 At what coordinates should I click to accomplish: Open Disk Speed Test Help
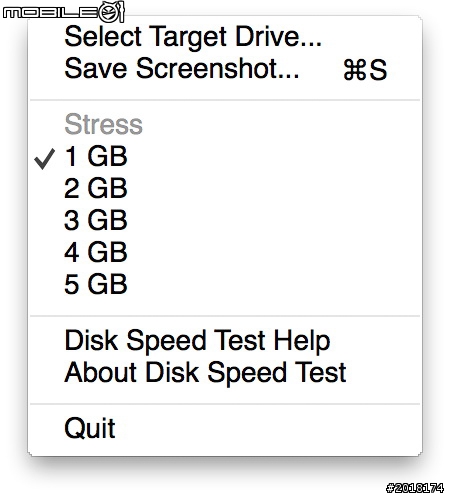[x=225, y=340]
